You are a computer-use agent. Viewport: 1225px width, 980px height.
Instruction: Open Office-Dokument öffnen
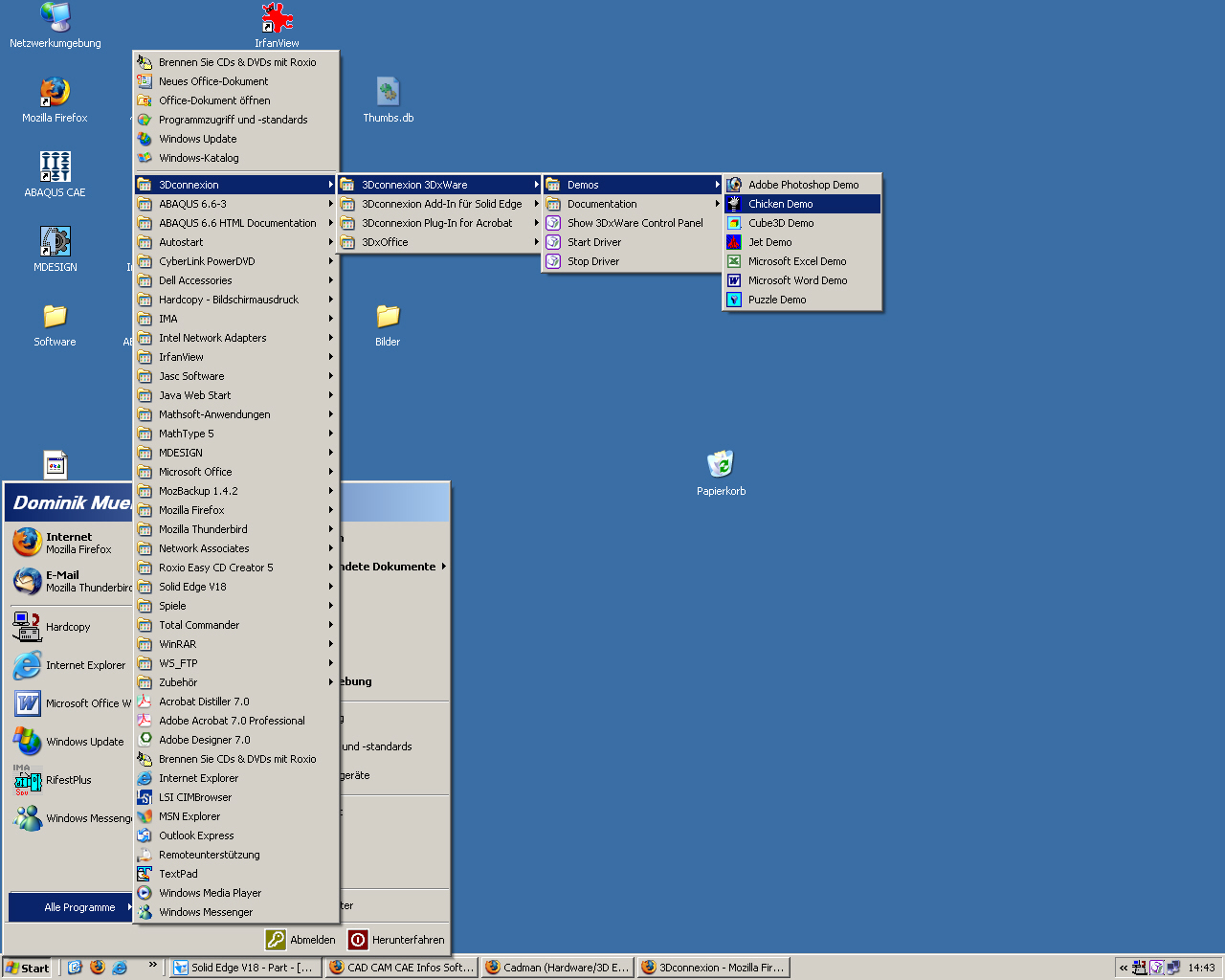(235, 100)
